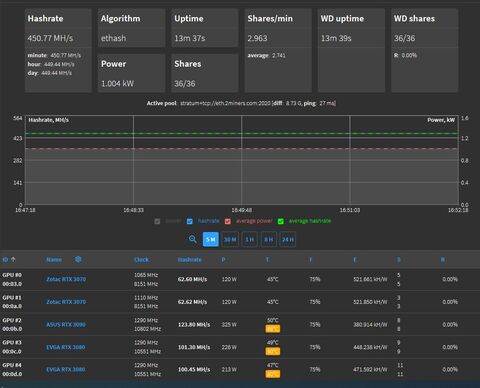This screenshot has height=388, width=480.
Task: Click the 100.45 MH/s hashrate cell
Action: point(194,370)
